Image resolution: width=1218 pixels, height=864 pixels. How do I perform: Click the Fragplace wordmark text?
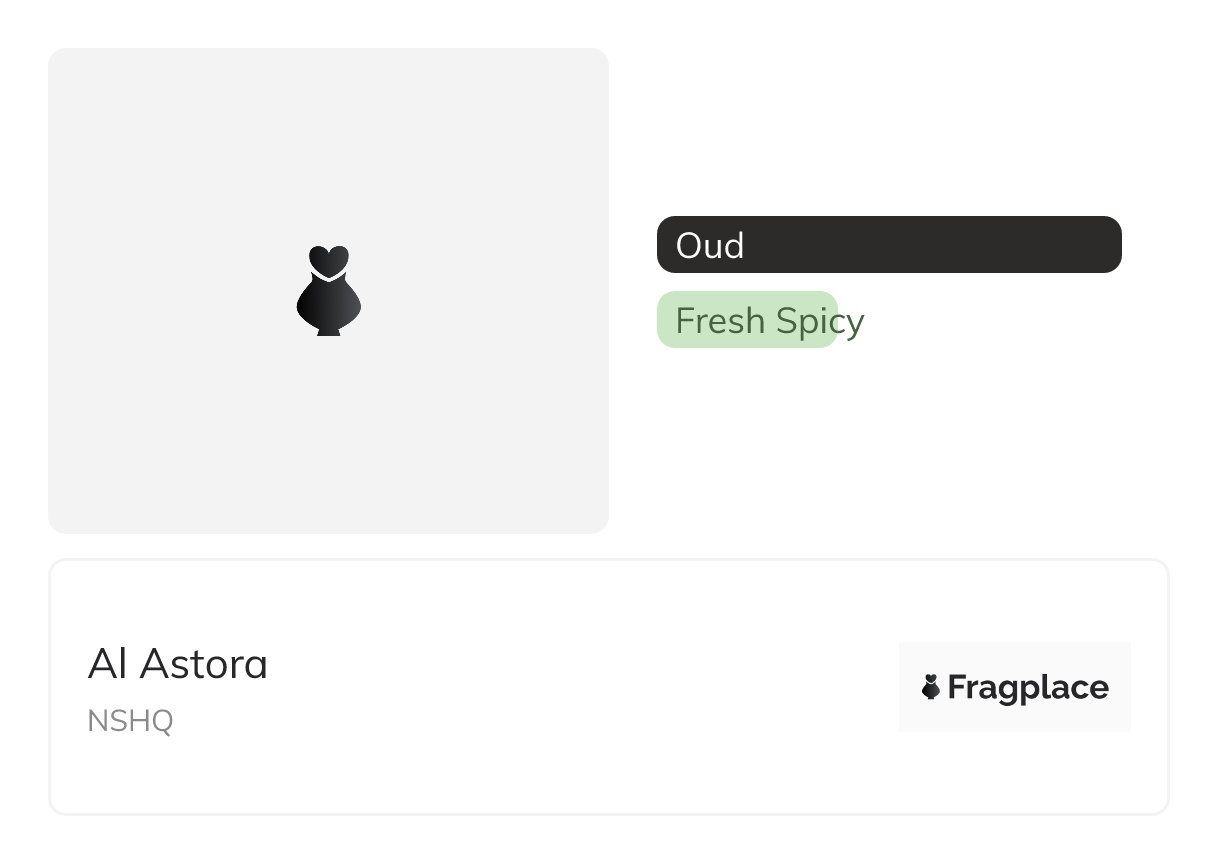coord(1028,688)
